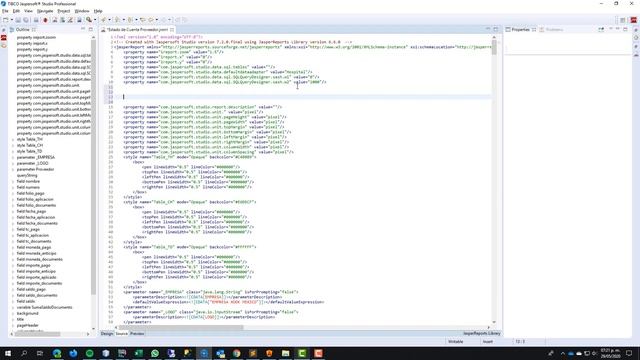Viewport: 640px width, 360px height.
Task: Open Excel from the taskbar
Action: pos(138,353)
